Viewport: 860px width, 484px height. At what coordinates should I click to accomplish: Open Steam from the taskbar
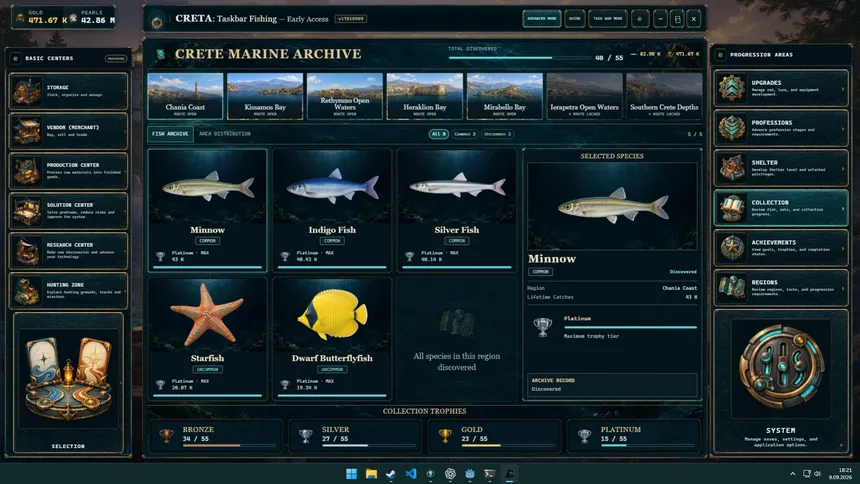pos(391,474)
